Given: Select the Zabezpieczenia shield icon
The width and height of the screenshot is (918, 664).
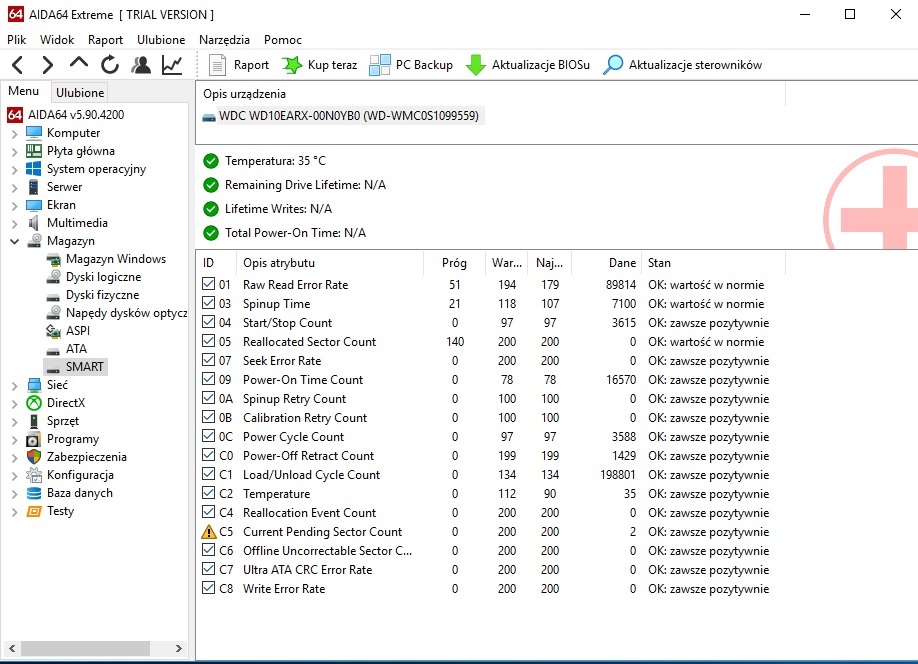Looking at the screenshot, I should pyautogui.click(x=34, y=457).
